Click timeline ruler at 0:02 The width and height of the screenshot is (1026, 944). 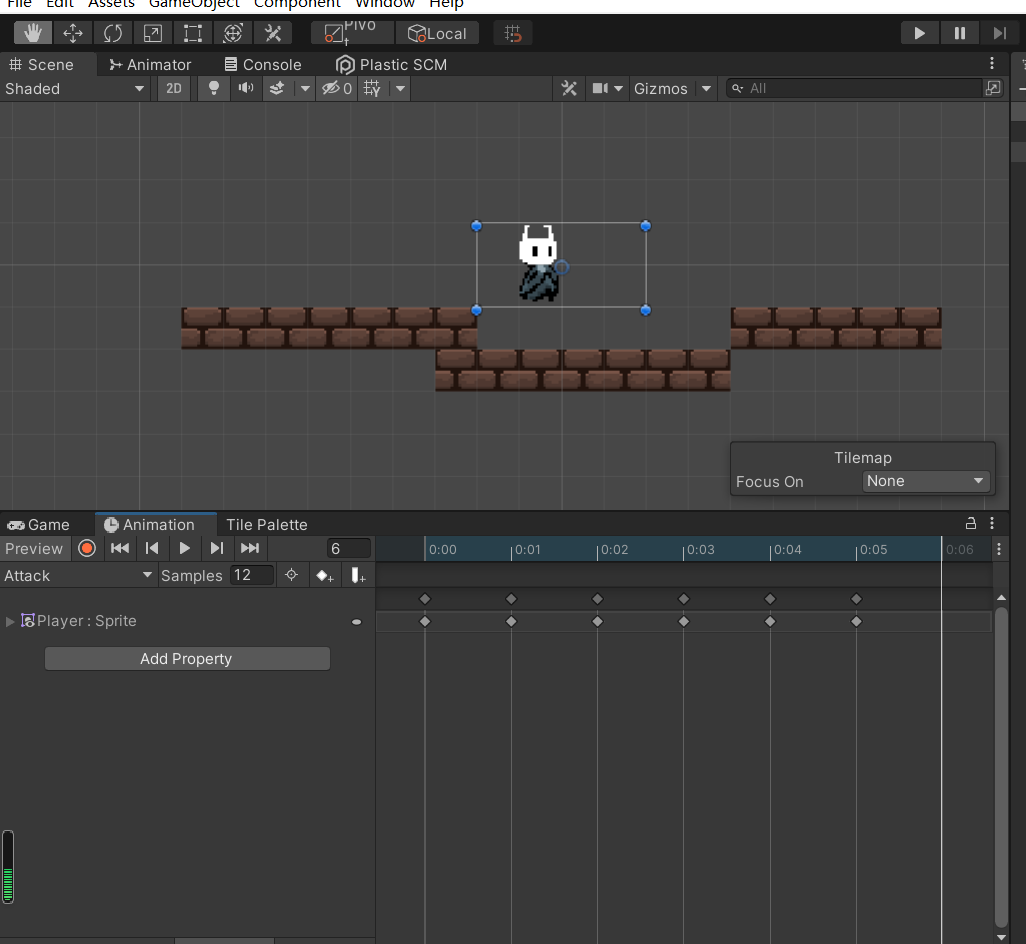coord(597,550)
